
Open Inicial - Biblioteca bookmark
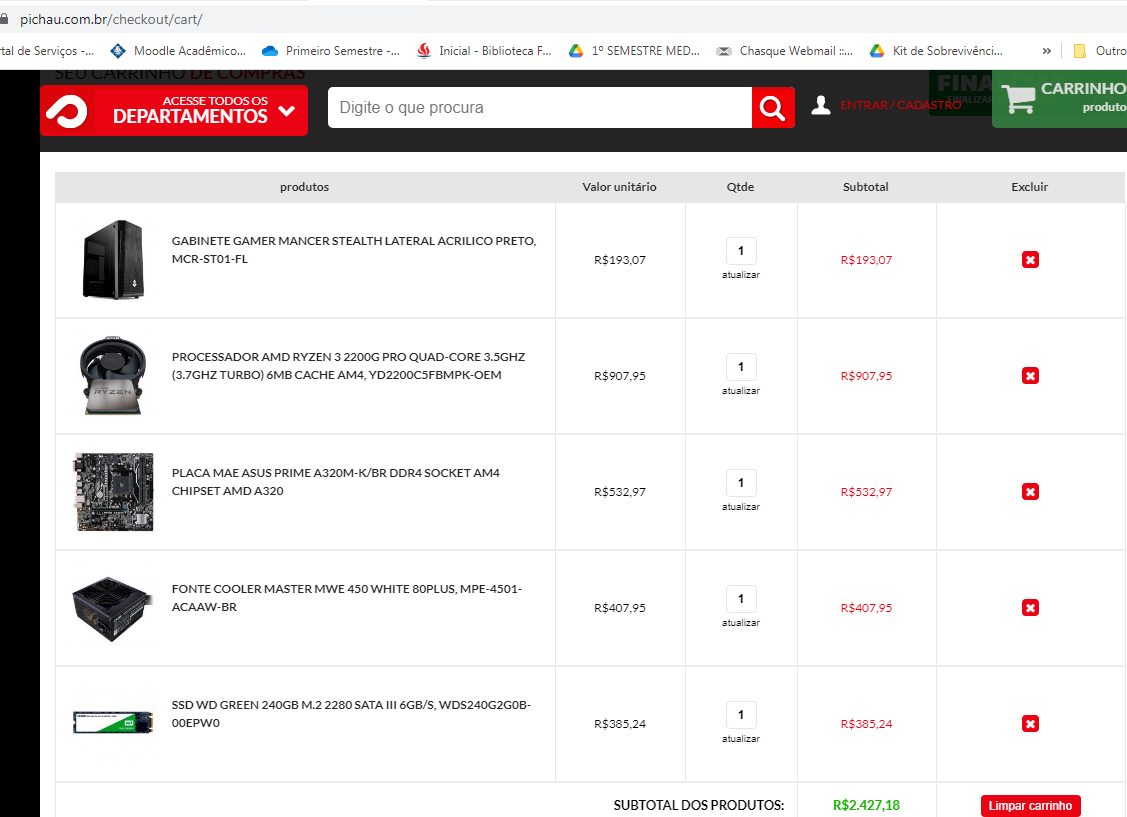coord(484,51)
